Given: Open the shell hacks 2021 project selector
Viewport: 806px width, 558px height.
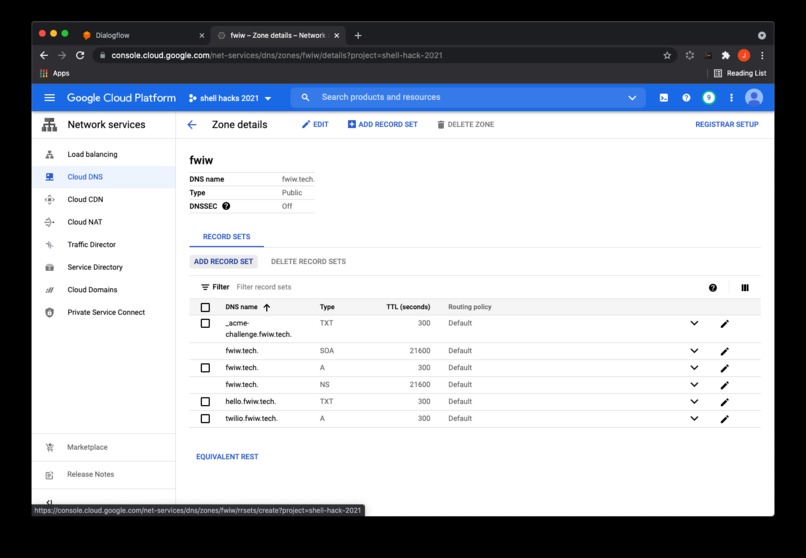Looking at the screenshot, I should click(x=230, y=98).
